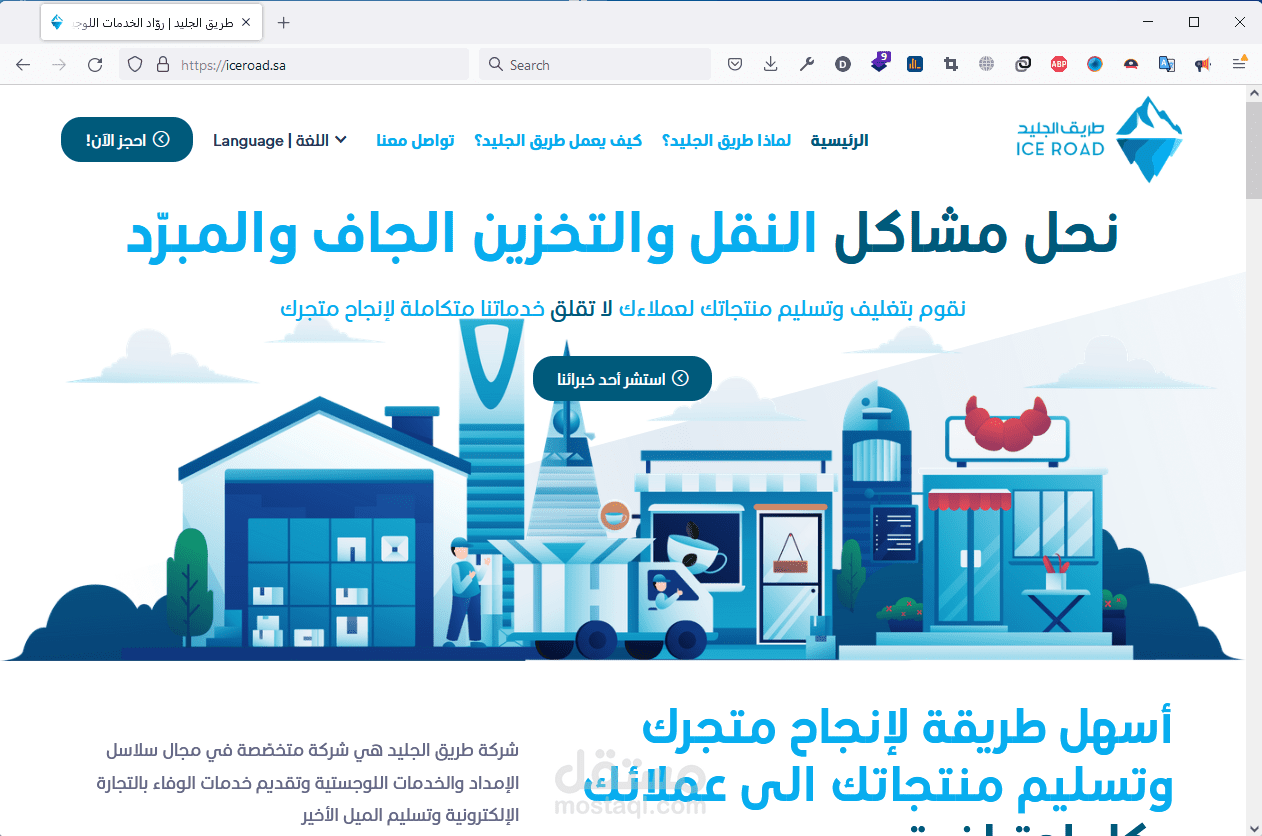Screen dimensions: 1262x836
Task: Click the استشر أحد خبرائنا button
Action: tap(622, 378)
